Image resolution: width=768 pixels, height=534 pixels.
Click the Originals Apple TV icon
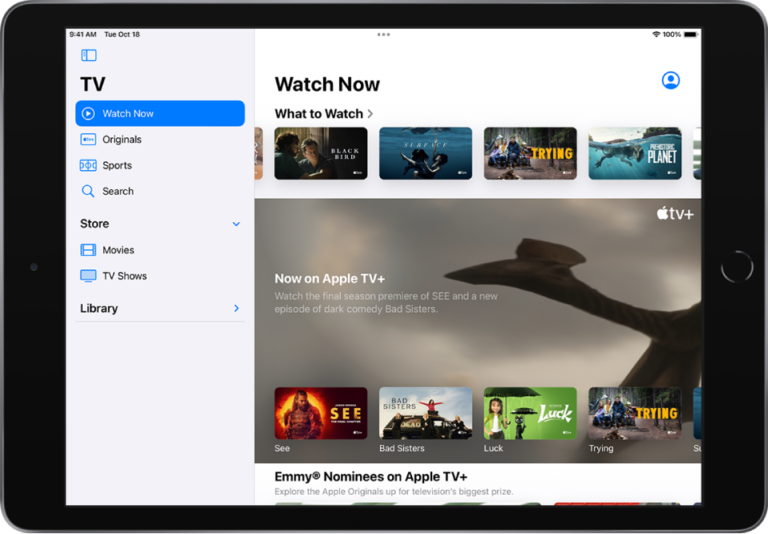[88, 140]
